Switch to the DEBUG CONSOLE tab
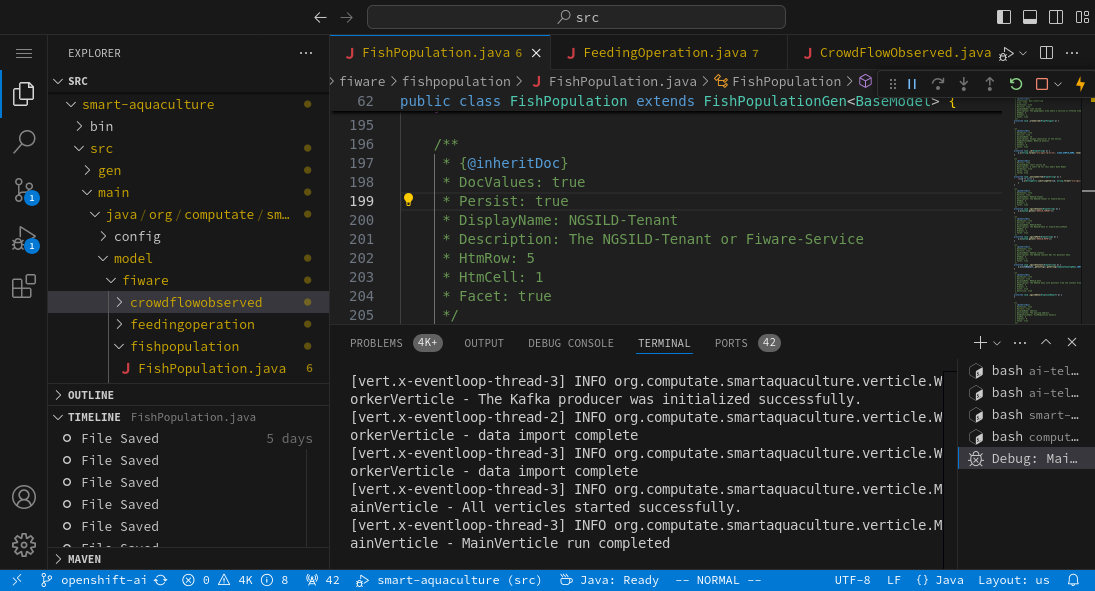Screen dimensions: 1095x591 coord(571,343)
